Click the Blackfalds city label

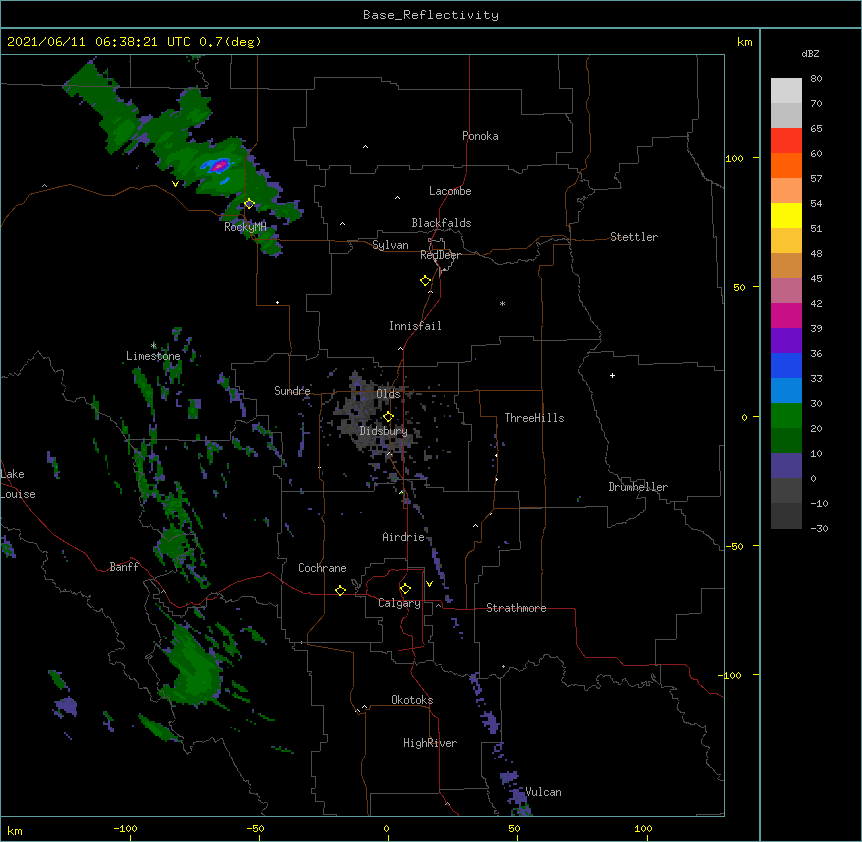click(x=441, y=223)
